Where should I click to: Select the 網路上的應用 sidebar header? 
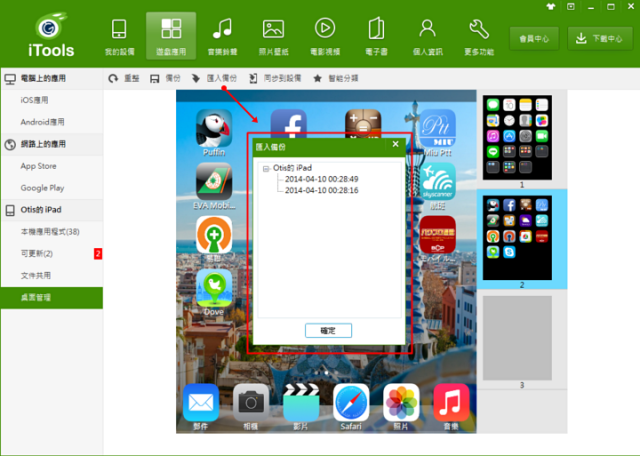pos(52,144)
